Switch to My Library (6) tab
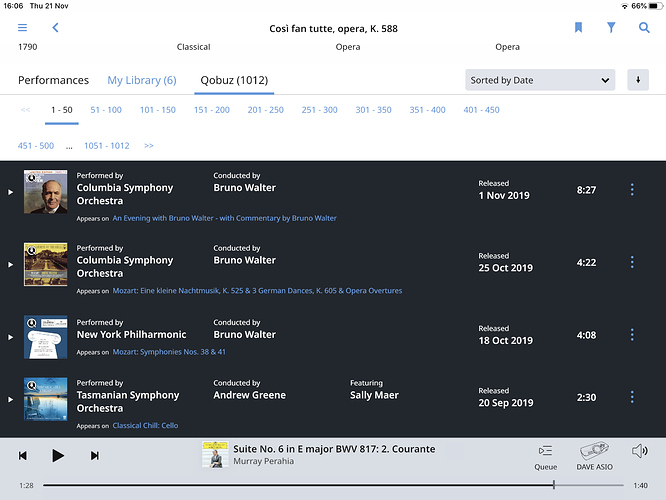This screenshot has width=666, height=500. click(142, 80)
